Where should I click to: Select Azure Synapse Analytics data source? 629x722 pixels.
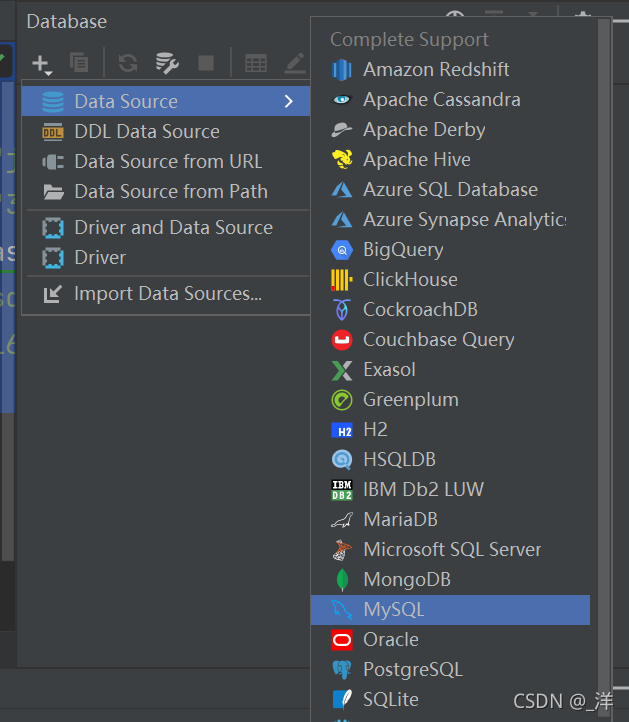(x=450, y=220)
